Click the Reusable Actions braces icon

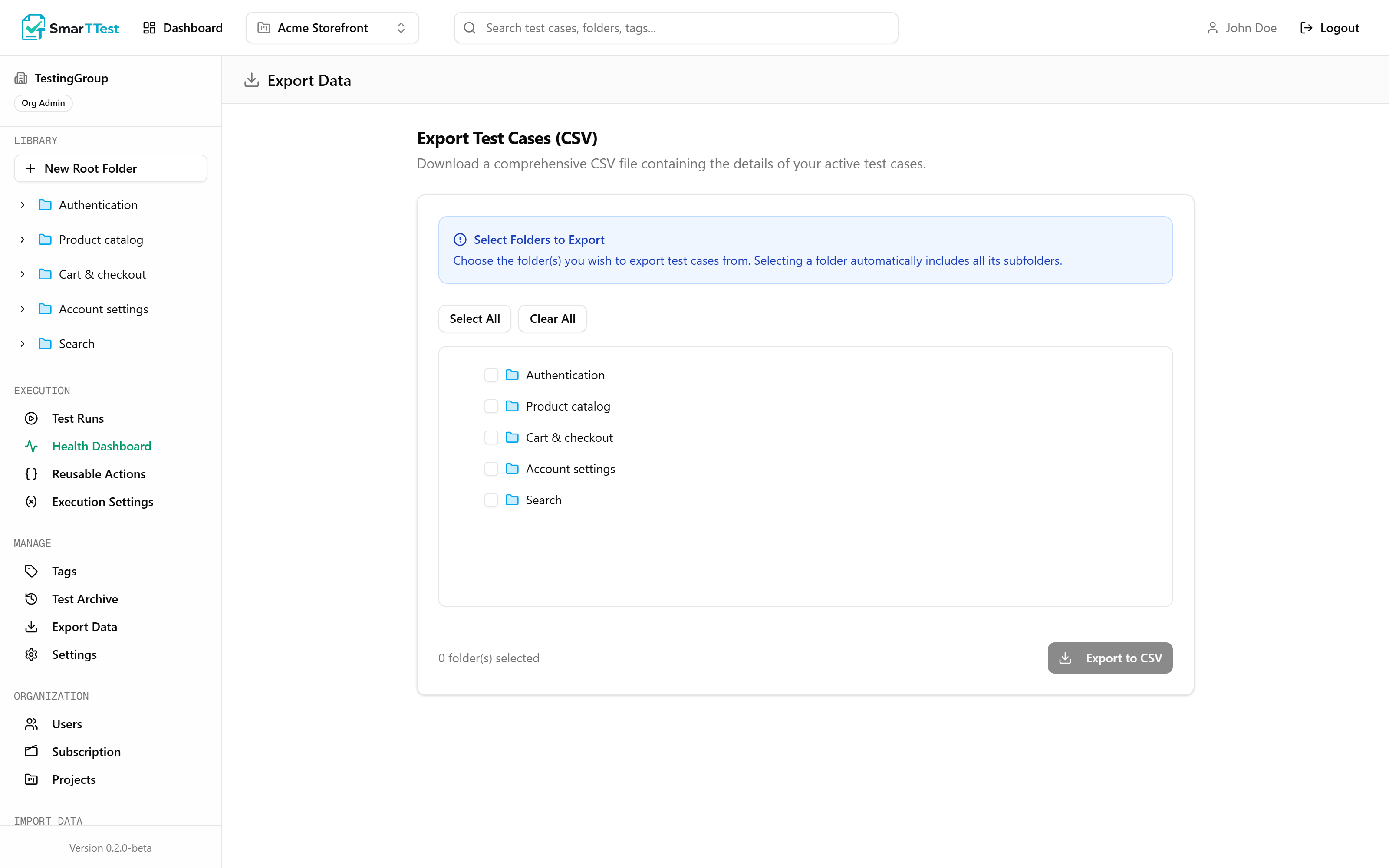tap(32, 473)
